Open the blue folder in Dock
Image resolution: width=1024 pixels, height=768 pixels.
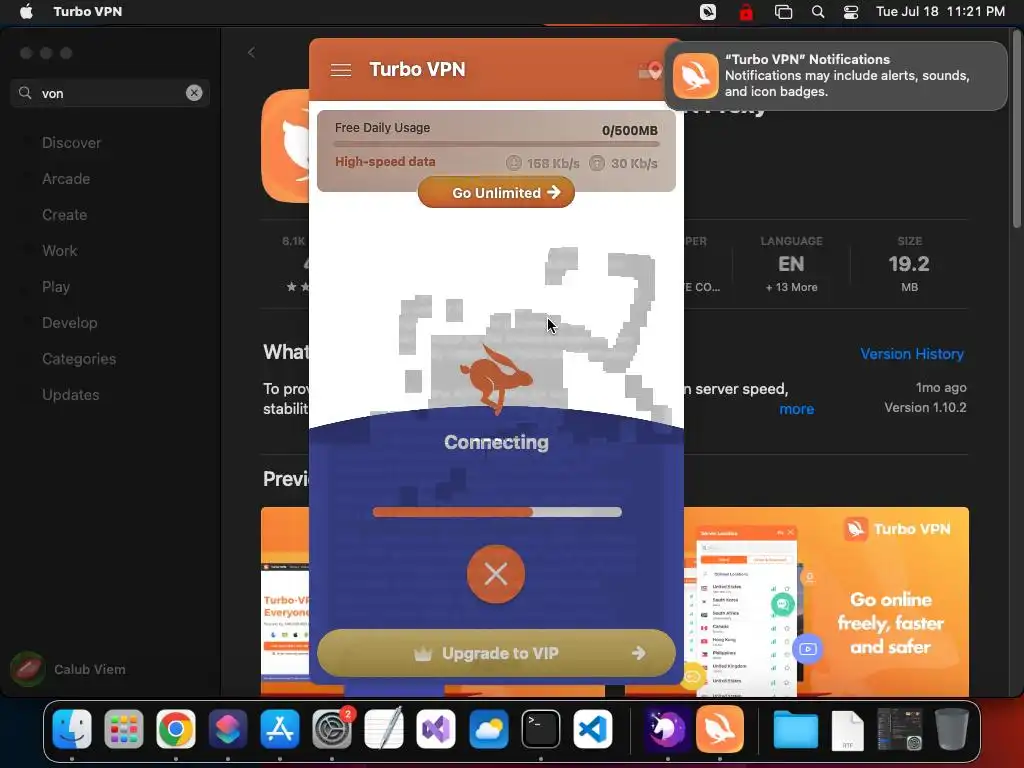(795, 729)
